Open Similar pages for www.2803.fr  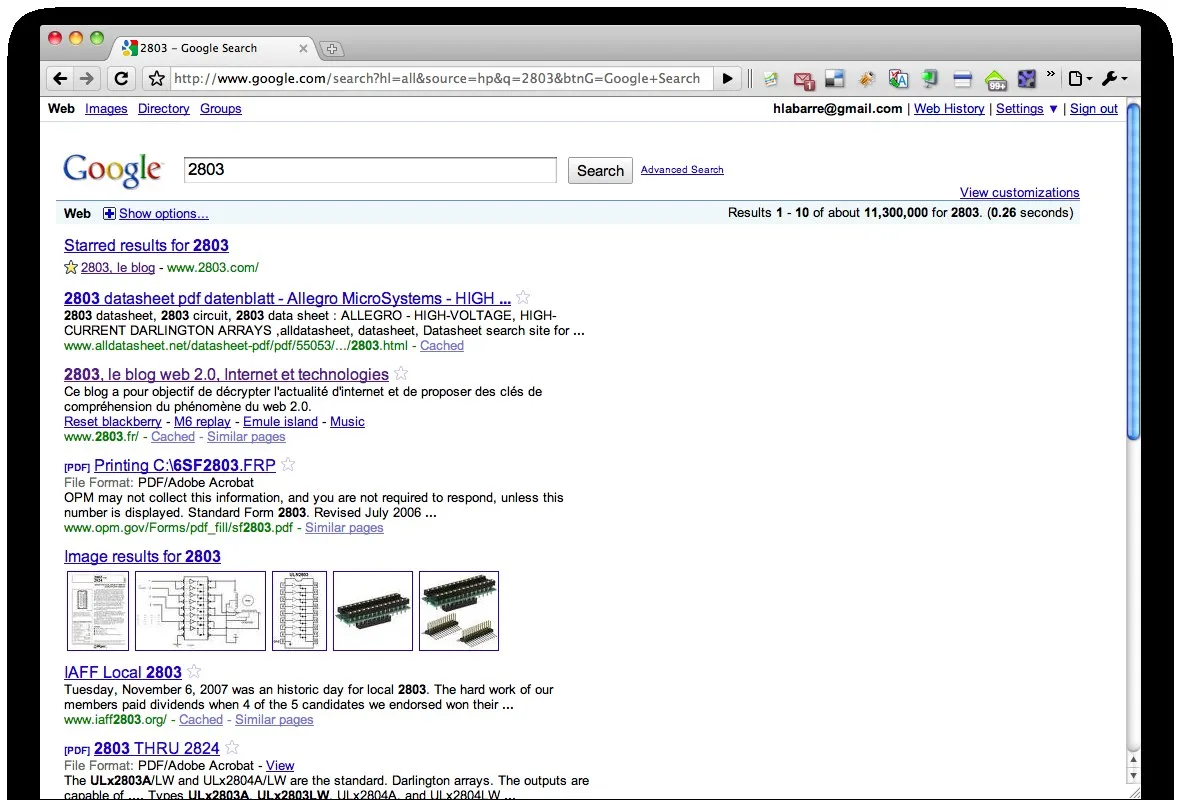(246, 437)
